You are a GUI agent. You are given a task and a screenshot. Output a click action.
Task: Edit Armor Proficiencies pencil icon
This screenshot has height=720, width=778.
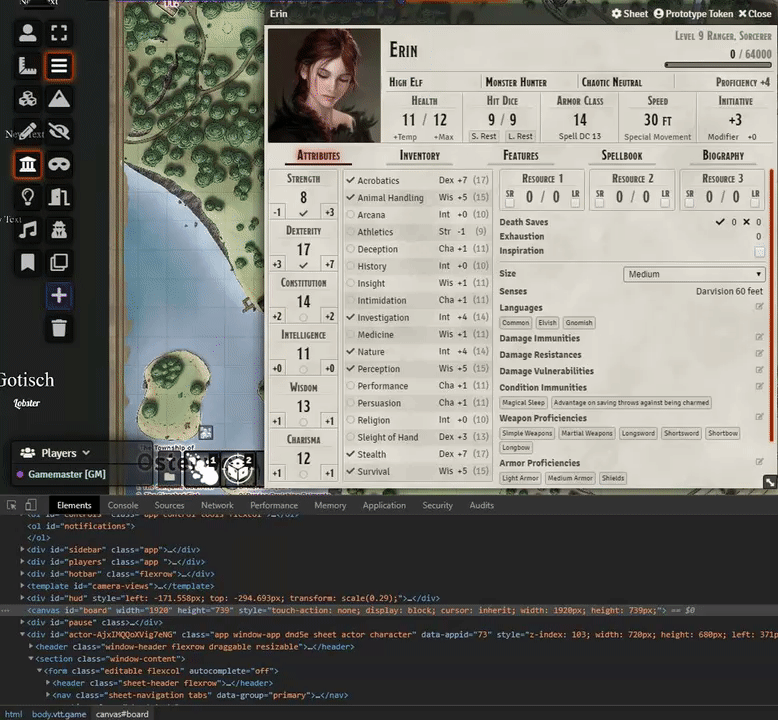tap(759, 462)
